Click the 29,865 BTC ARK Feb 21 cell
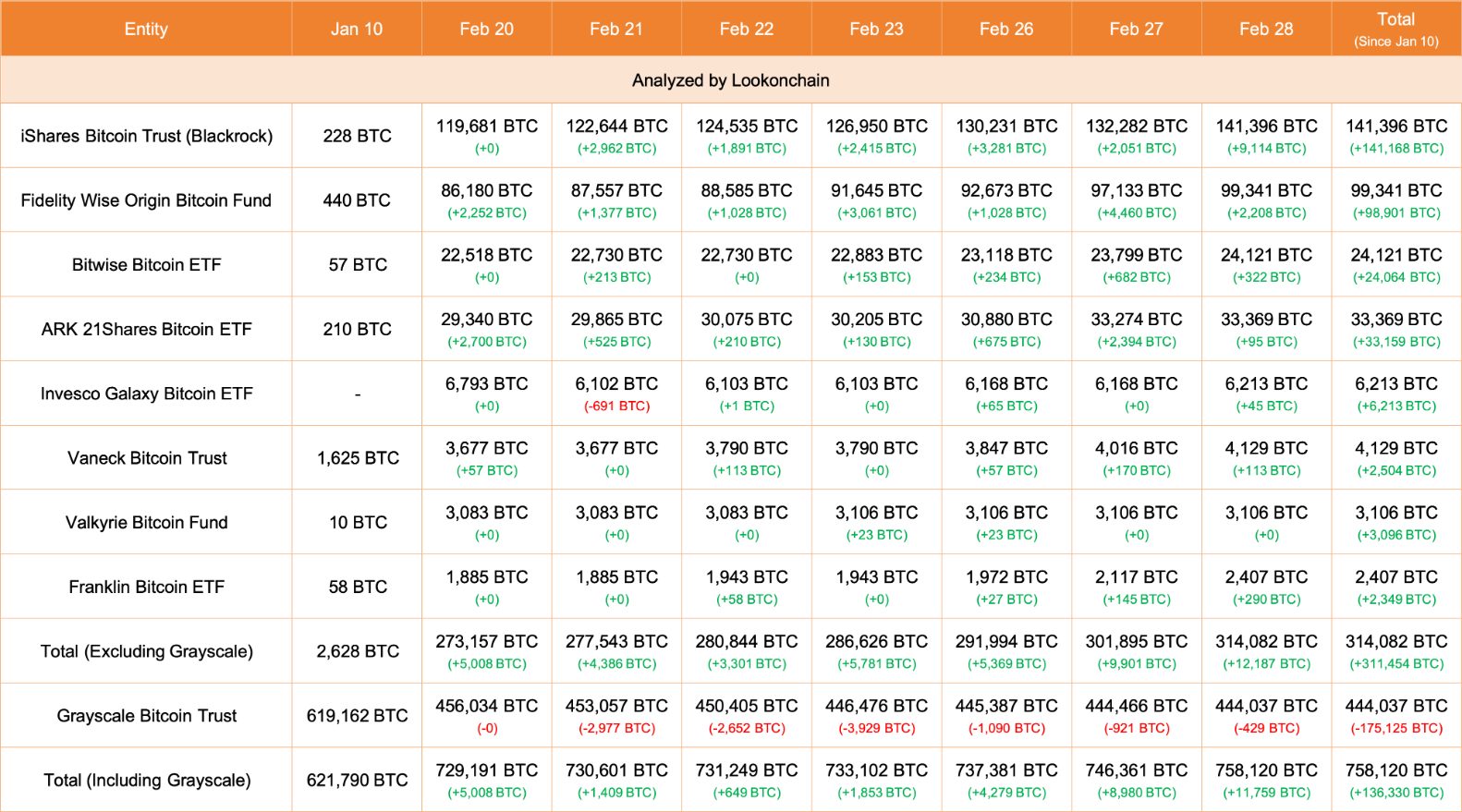Viewport: 1462px width, 812px height. click(616, 329)
